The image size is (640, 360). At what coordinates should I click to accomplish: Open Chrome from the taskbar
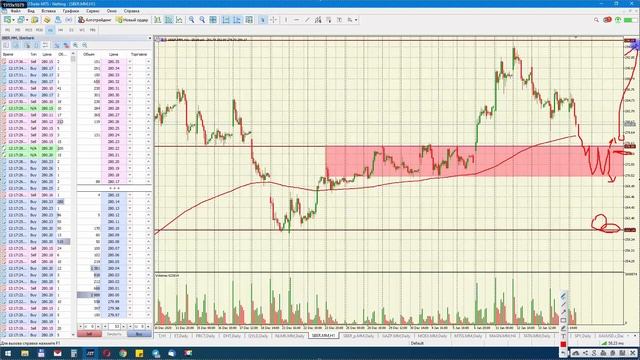point(123,353)
